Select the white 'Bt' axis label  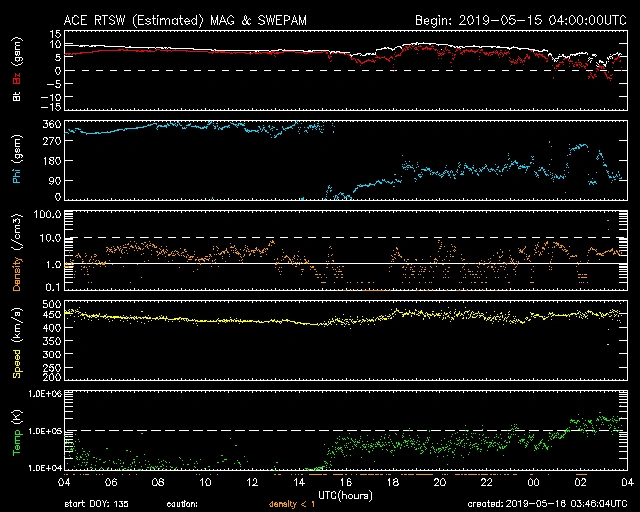coord(17,96)
